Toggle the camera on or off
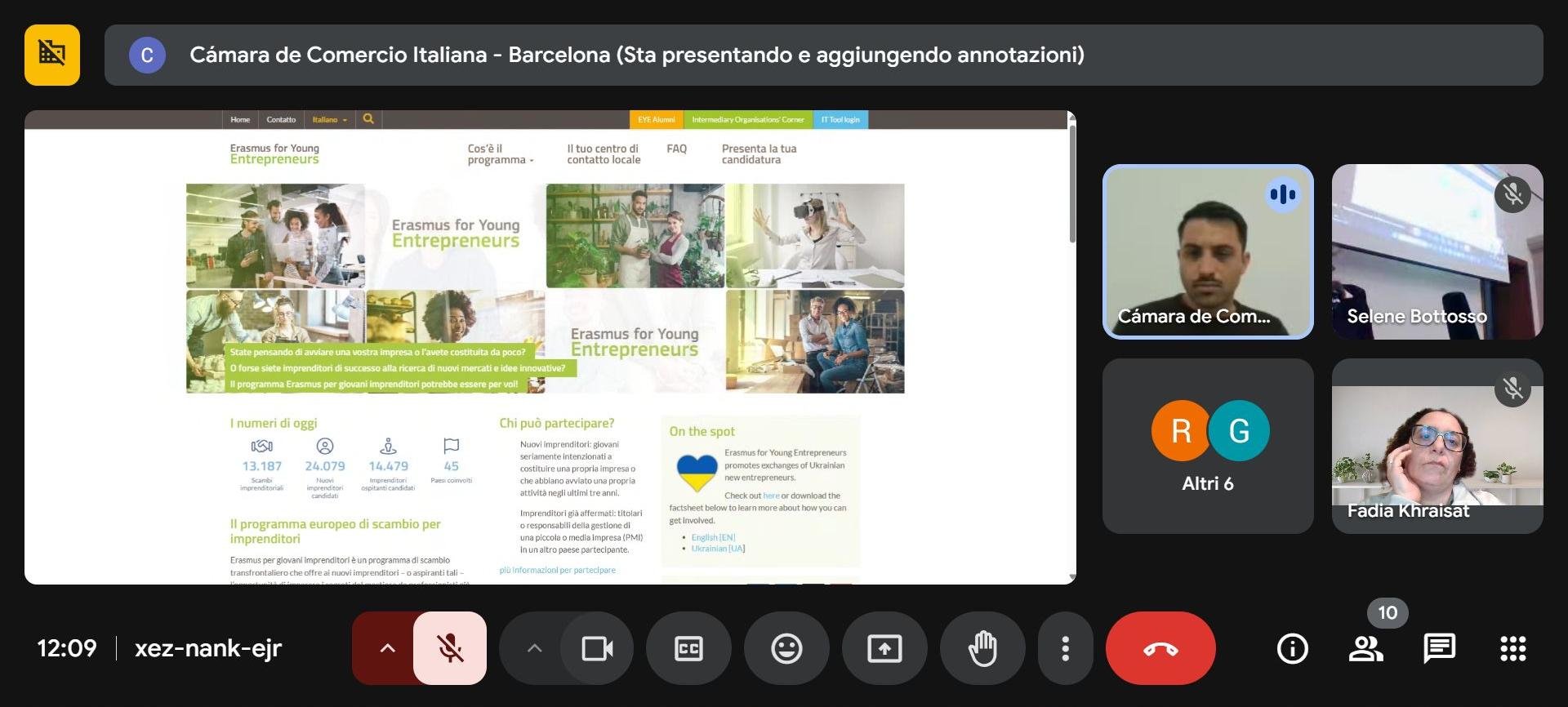1568x707 pixels. pyautogui.click(x=597, y=648)
